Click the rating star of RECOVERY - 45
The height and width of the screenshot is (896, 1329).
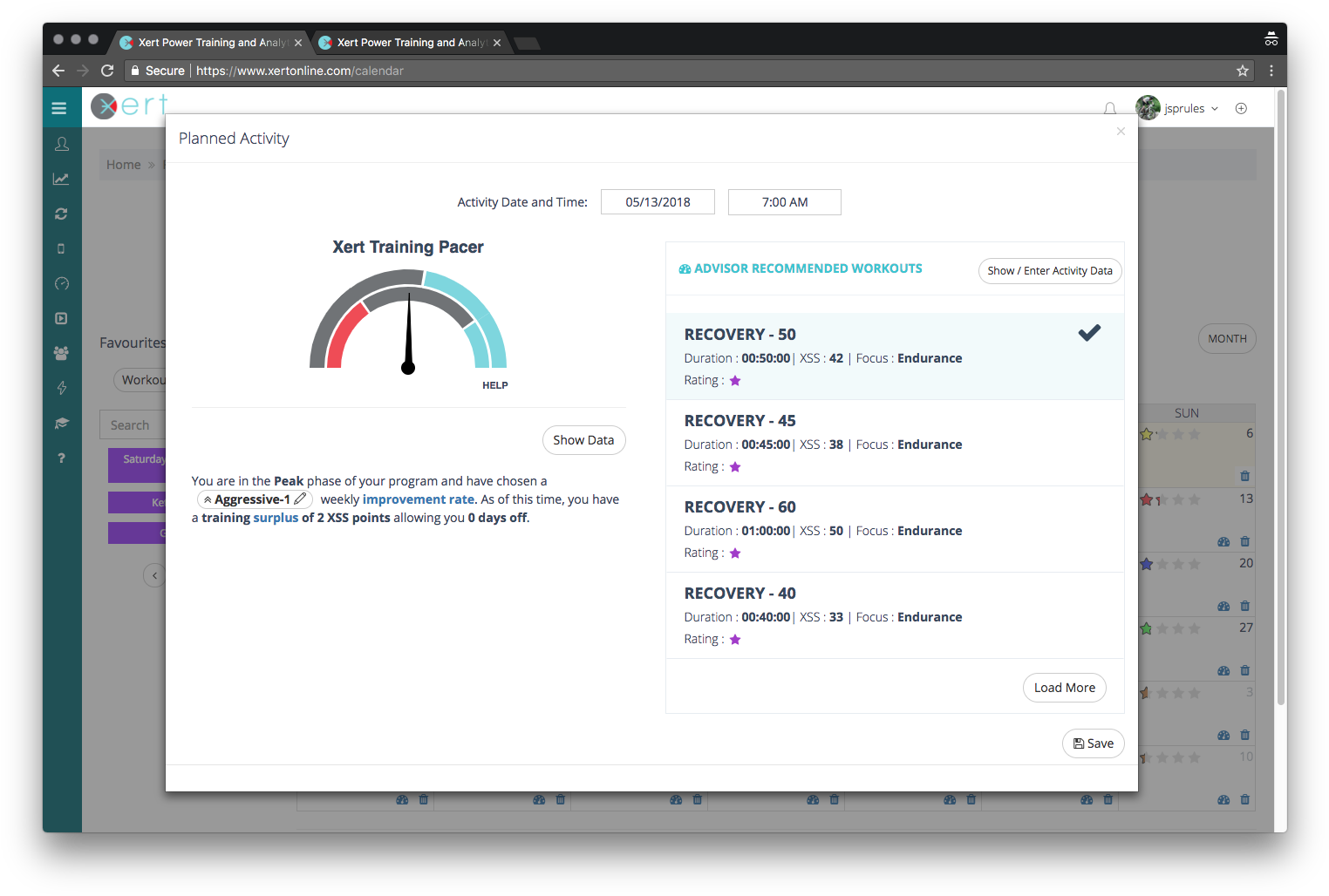735,466
